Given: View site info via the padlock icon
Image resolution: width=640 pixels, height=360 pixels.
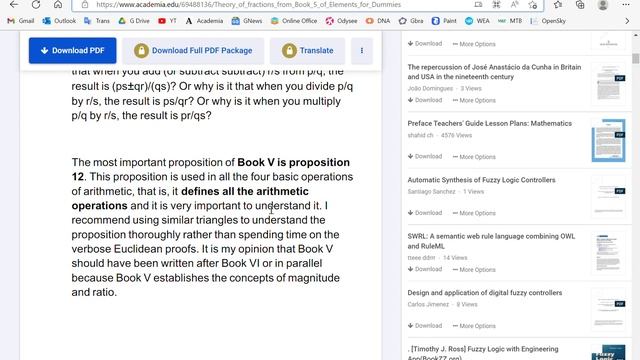Looking at the screenshot, I should pos(85,4).
